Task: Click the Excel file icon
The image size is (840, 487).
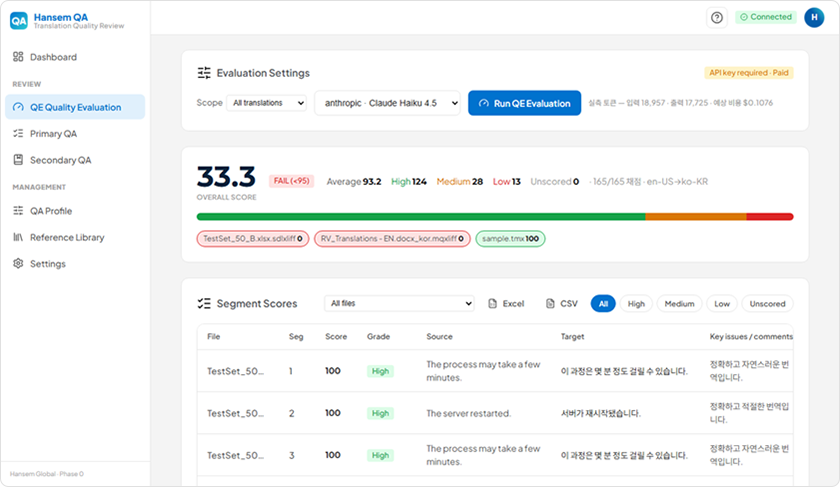Action: 492,304
